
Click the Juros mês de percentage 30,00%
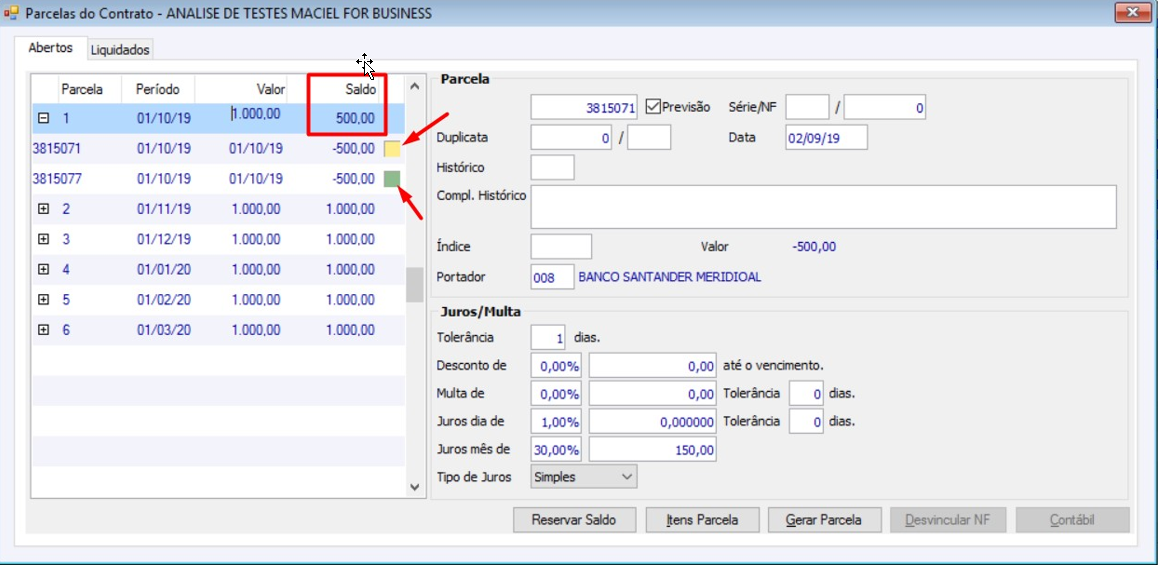(556, 449)
